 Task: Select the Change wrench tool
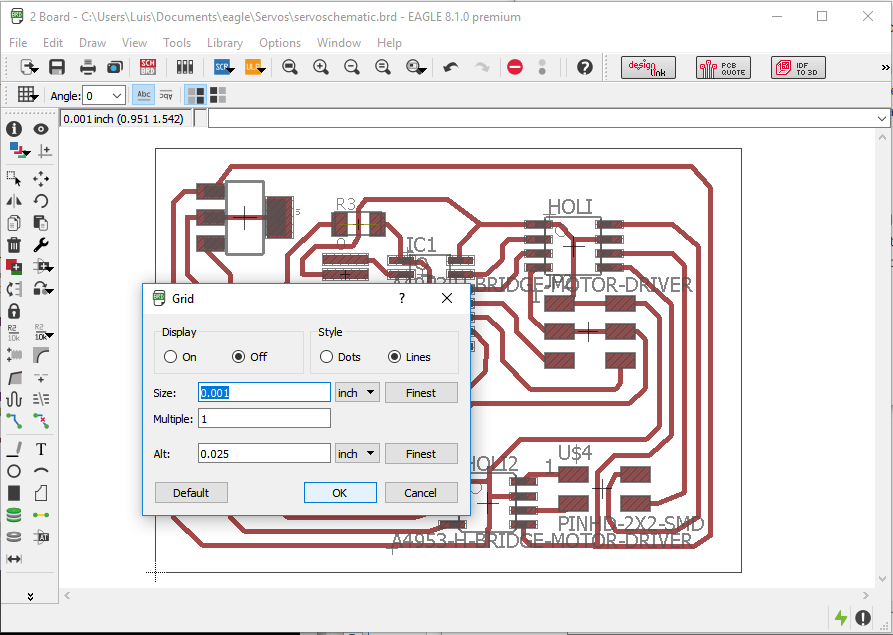point(41,245)
